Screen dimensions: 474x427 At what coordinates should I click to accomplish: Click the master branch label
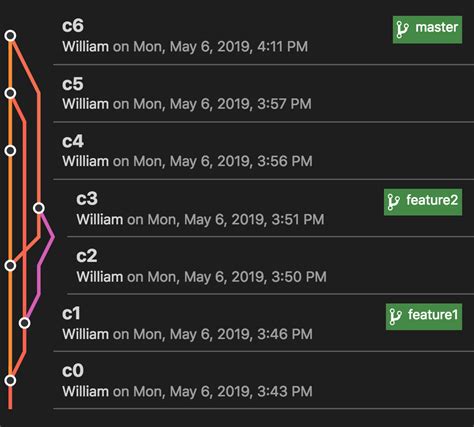pos(427,30)
